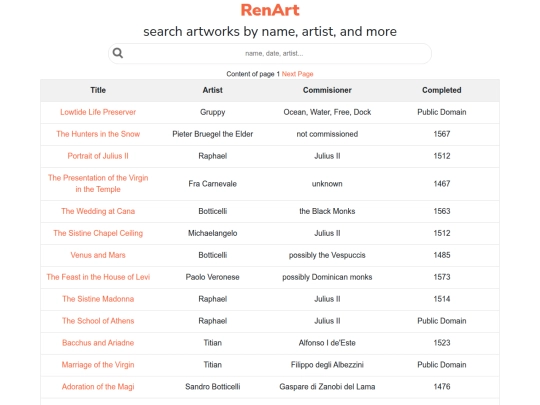This screenshot has width=540, height=405.
Task: Go to Next Page link
Action: pyautogui.click(x=297, y=74)
